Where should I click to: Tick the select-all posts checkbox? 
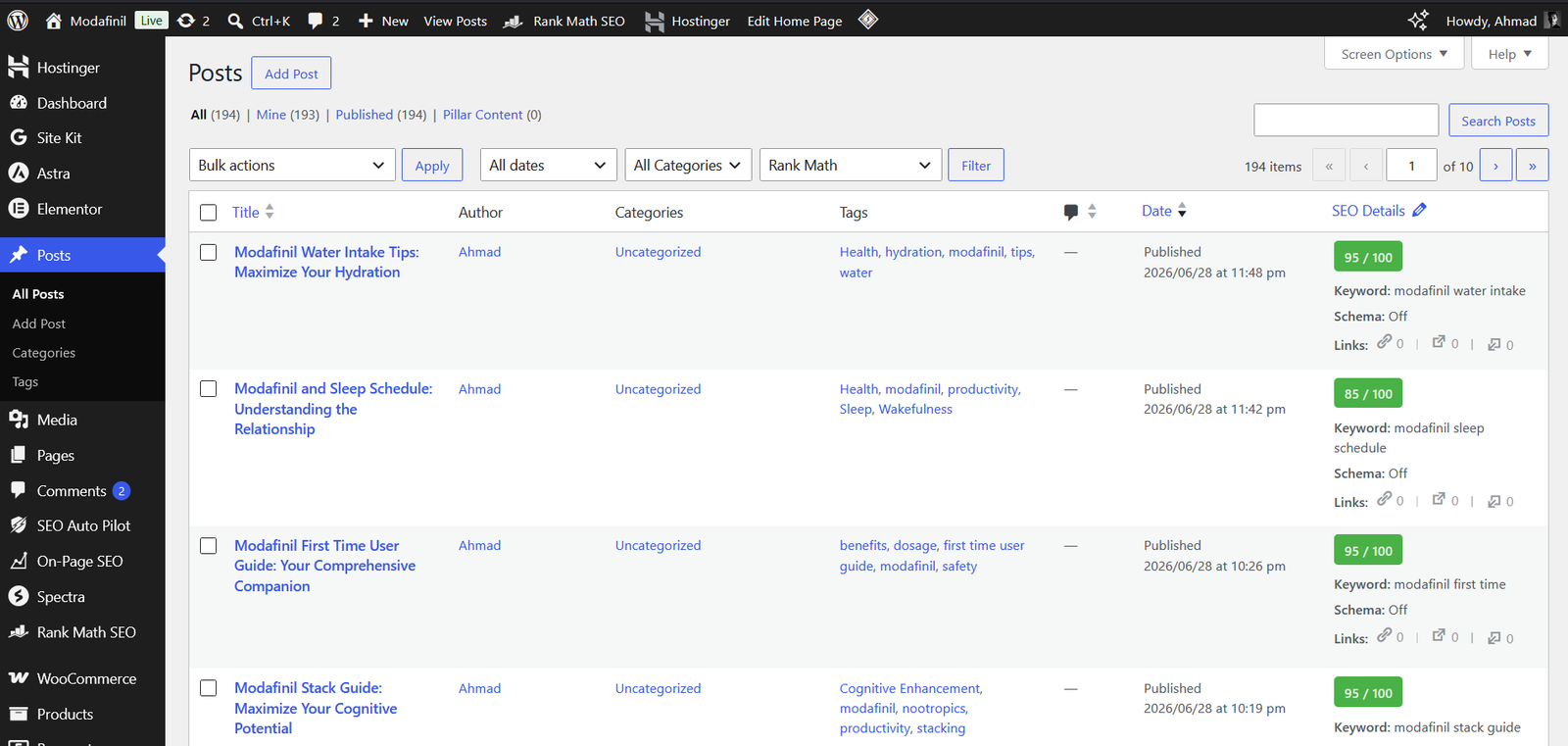coord(208,213)
